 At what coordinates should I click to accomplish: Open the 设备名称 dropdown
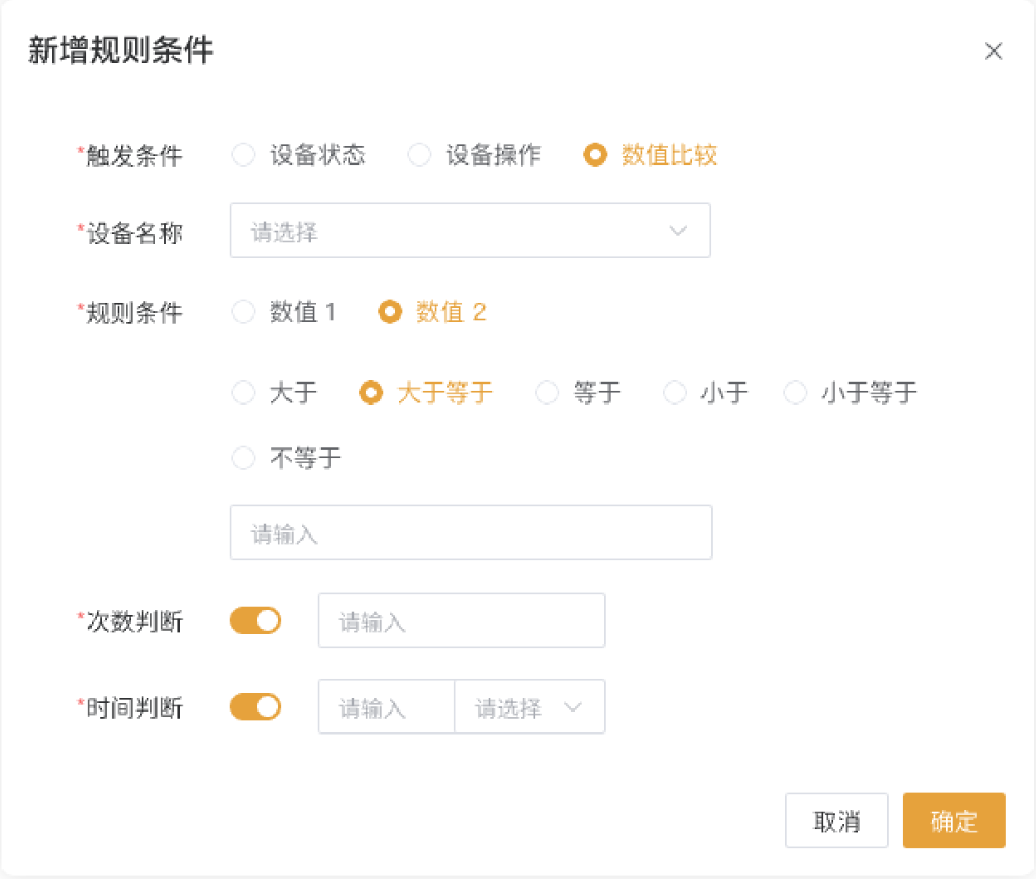[x=470, y=231]
